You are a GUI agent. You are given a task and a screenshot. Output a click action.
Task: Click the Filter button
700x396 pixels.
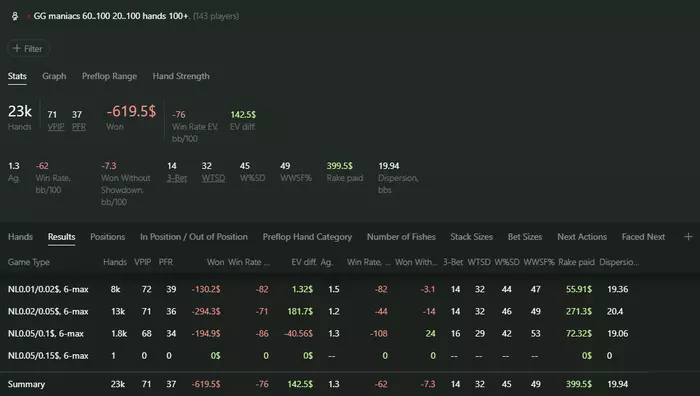coord(28,48)
